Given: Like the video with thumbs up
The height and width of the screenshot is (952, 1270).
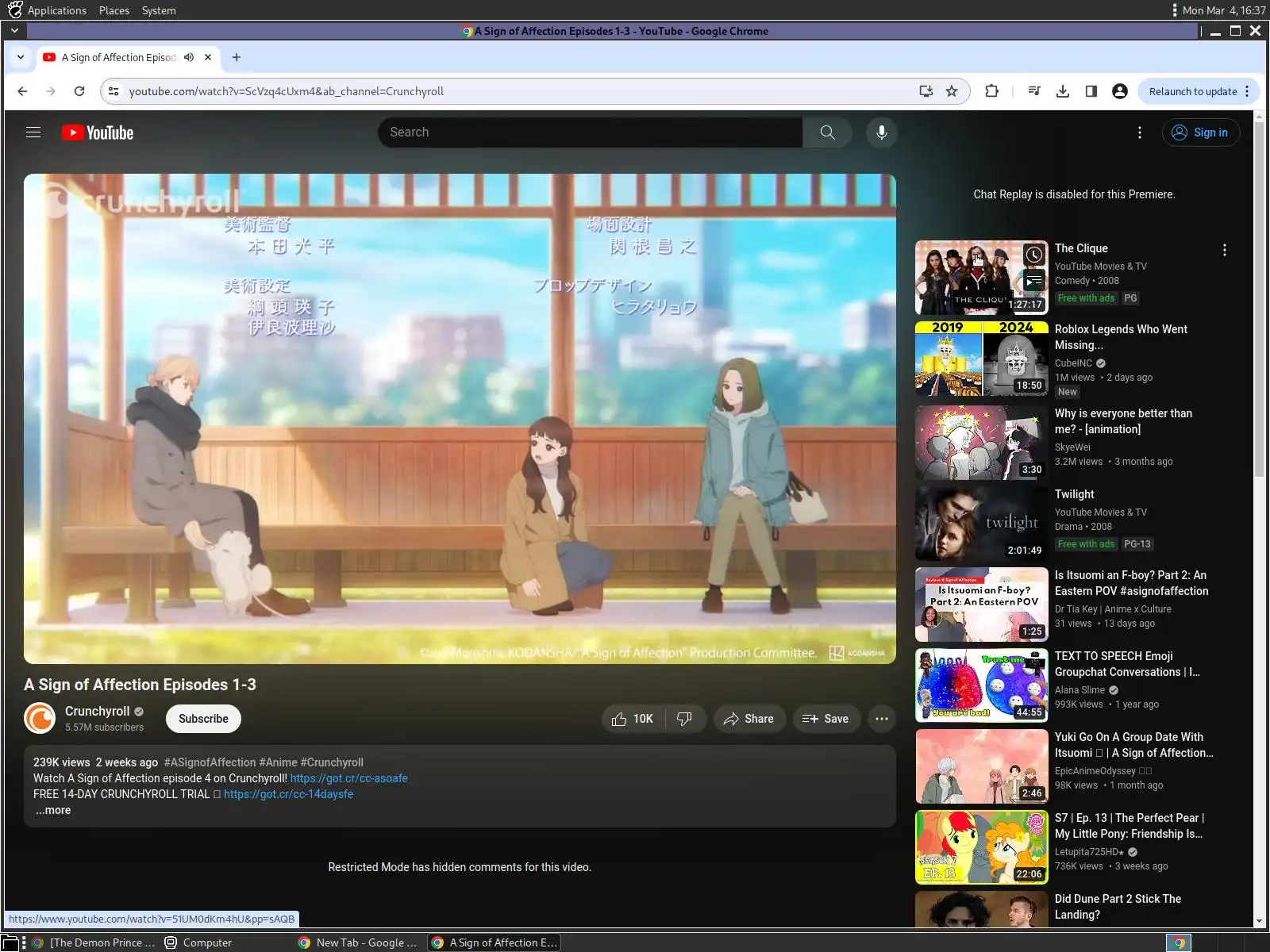Looking at the screenshot, I should pyautogui.click(x=633, y=719).
